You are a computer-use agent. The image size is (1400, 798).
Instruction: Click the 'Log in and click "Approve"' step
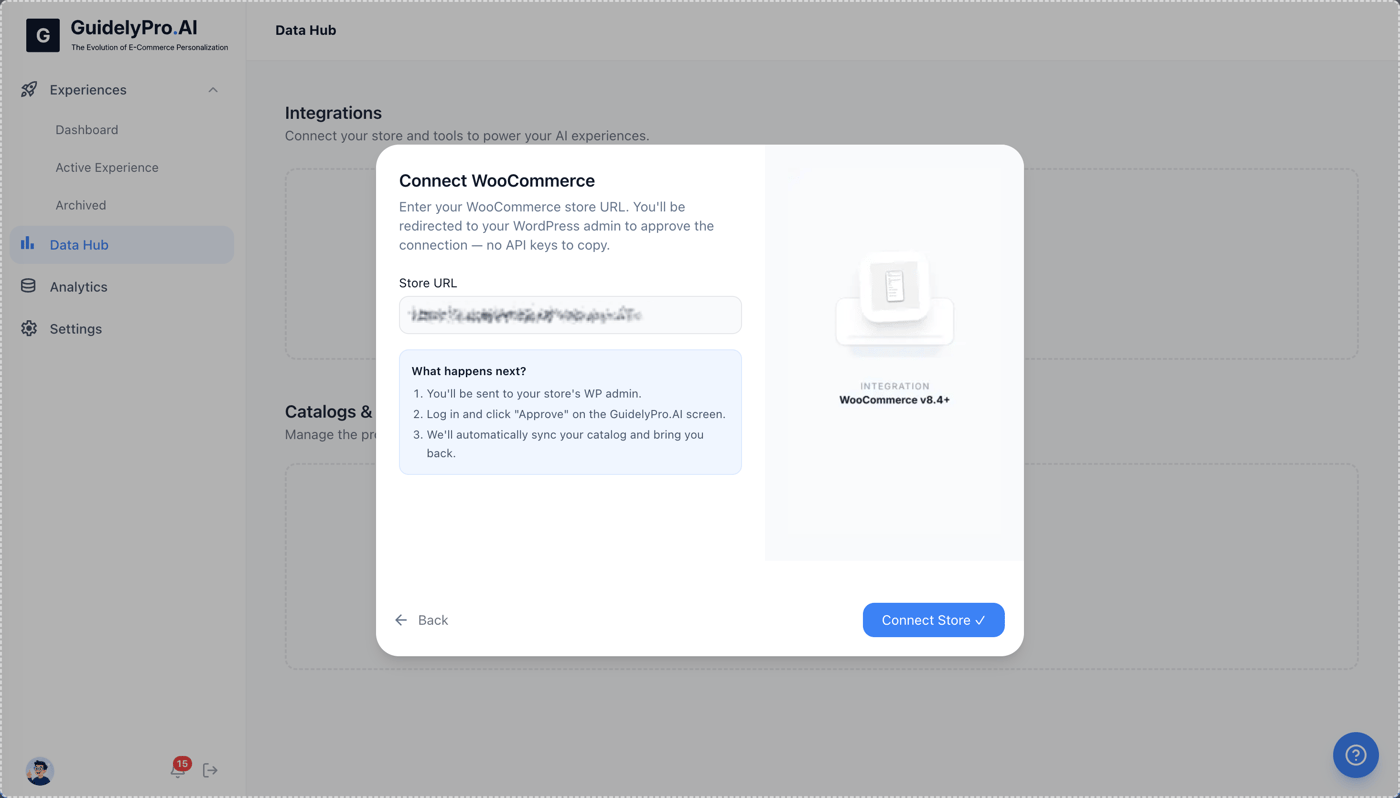[x=576, y=414]
